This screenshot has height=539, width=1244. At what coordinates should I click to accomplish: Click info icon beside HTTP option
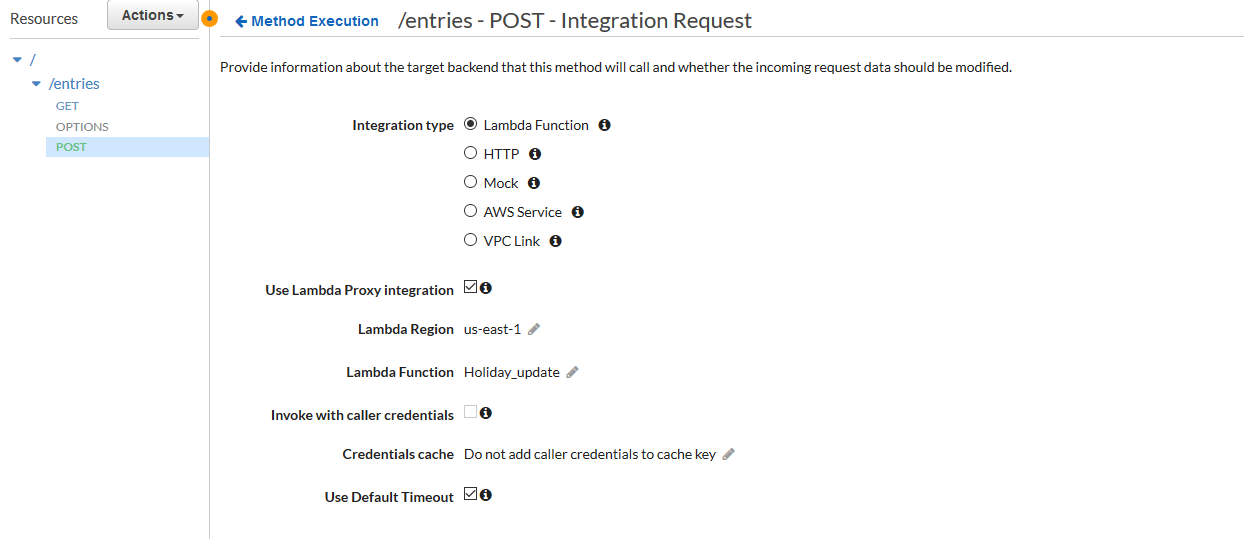[535, 154]
